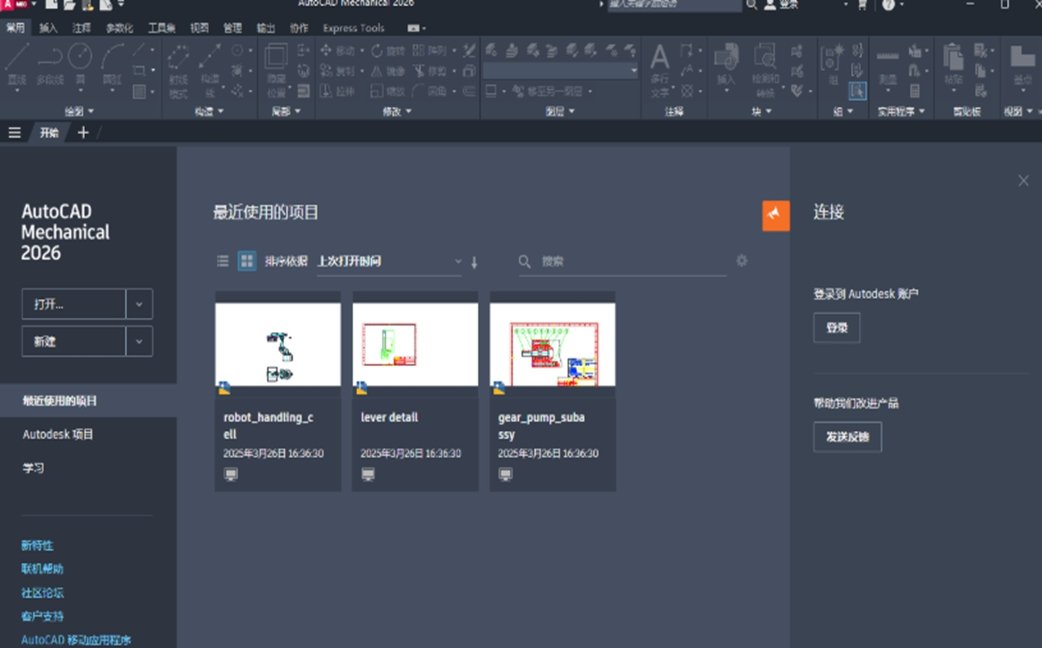Switch to the 工具集 ribbon tab
This screenshot has height=648, width=1042.
click(x=161, y=28)
